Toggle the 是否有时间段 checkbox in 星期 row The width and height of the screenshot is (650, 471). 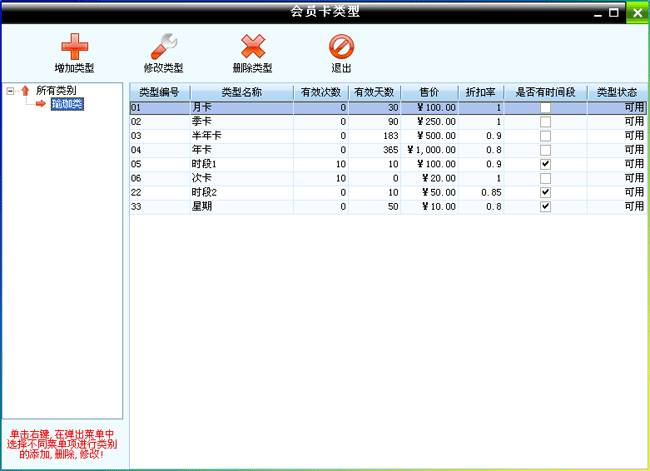[545, 206]
